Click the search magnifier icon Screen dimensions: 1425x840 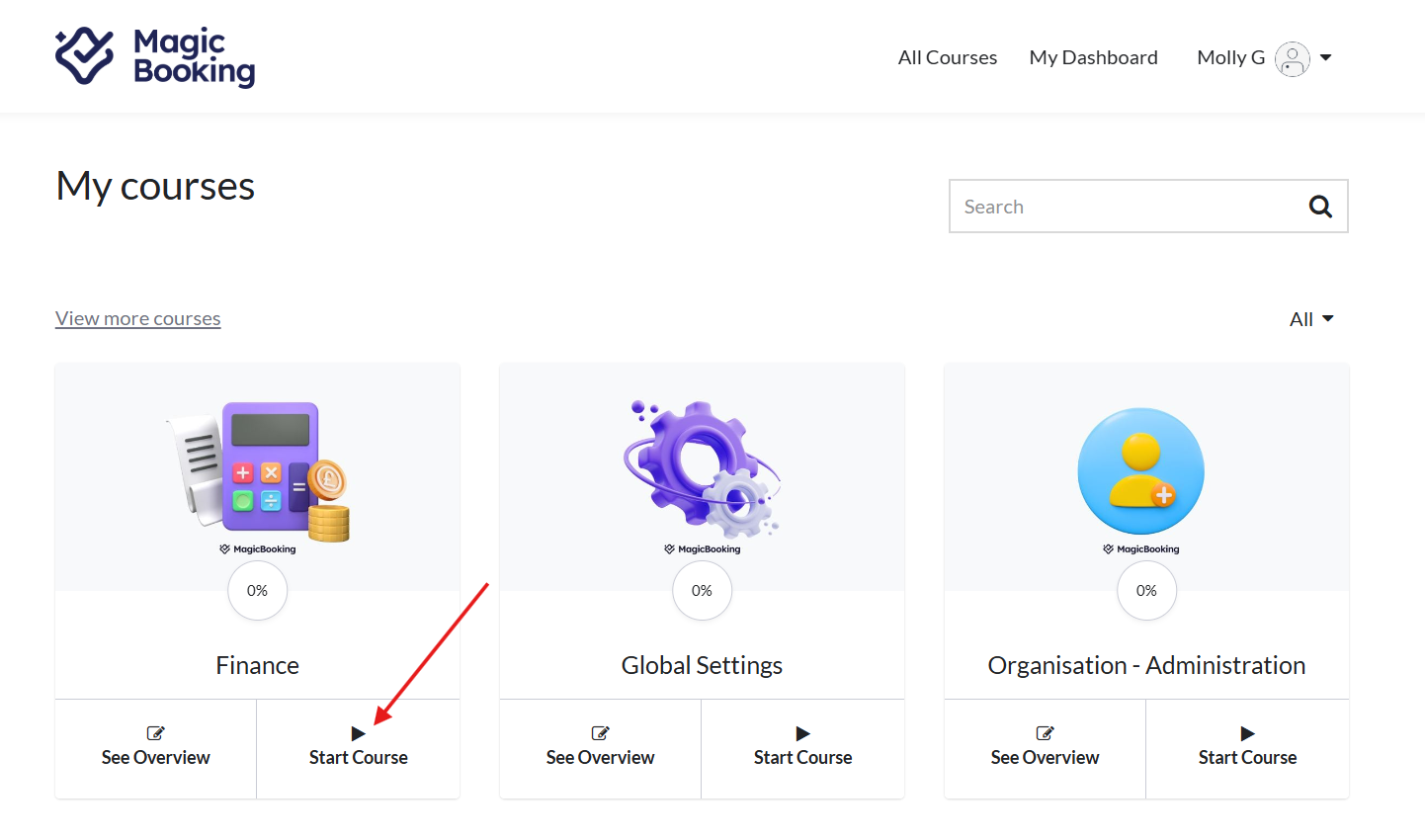click(x=1320, y=207)
